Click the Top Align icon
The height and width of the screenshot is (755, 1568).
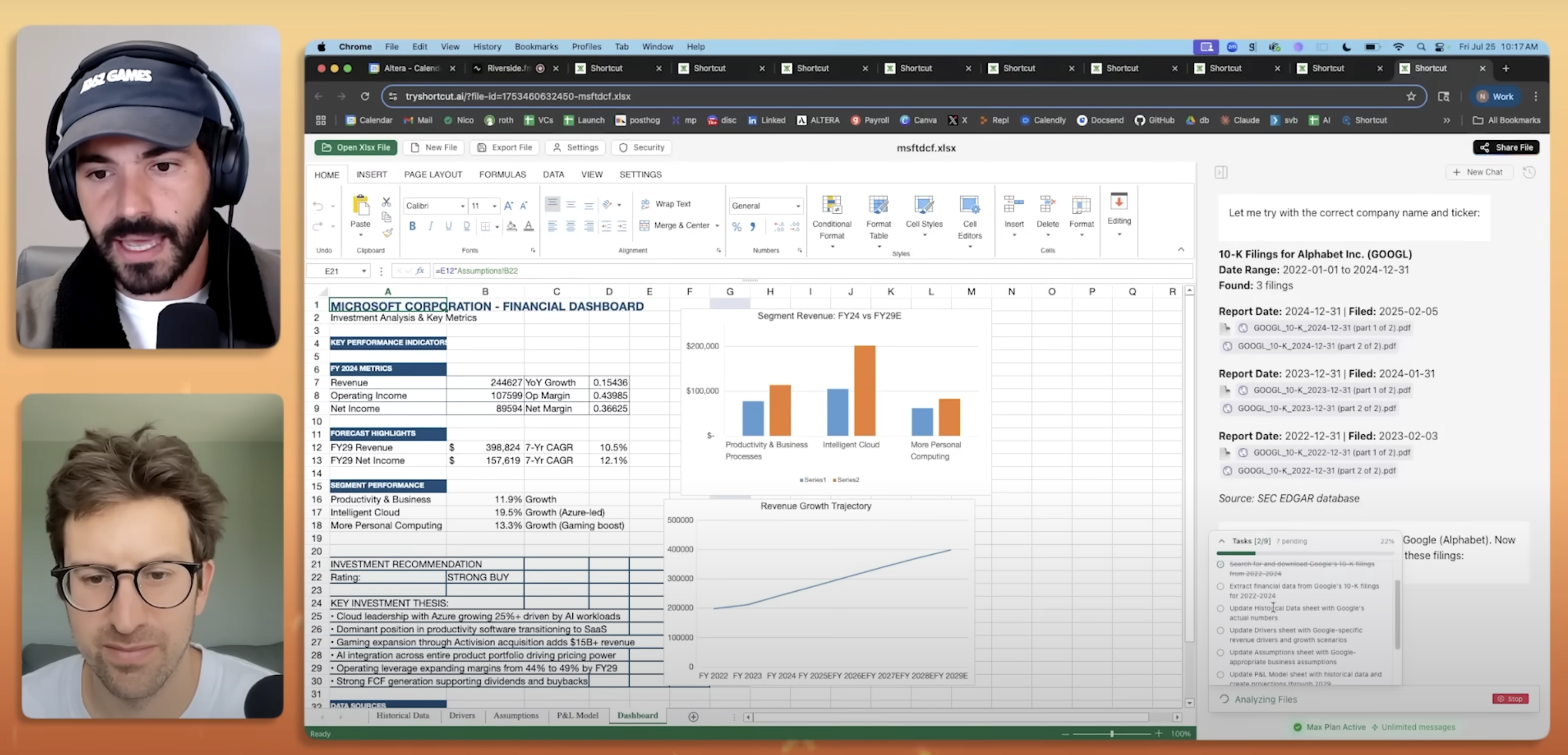click(553, 203)
